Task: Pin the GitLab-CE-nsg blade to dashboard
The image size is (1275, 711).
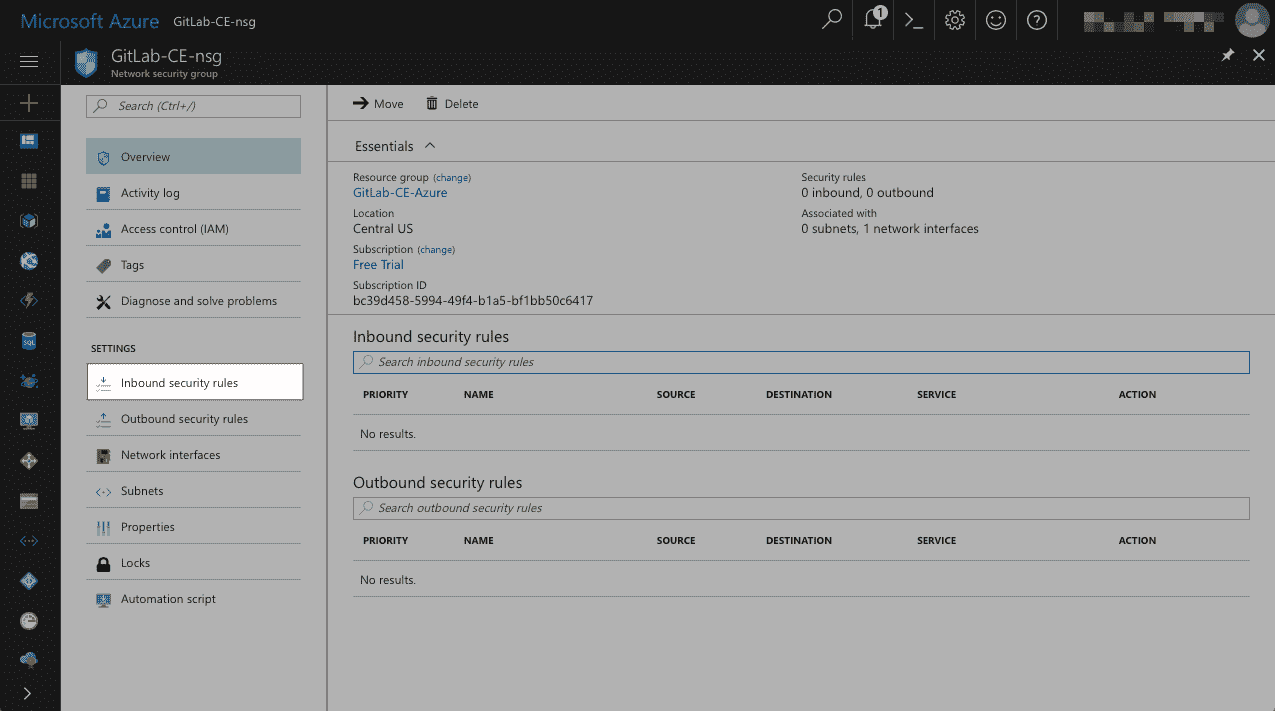Action: point(1229,55)
